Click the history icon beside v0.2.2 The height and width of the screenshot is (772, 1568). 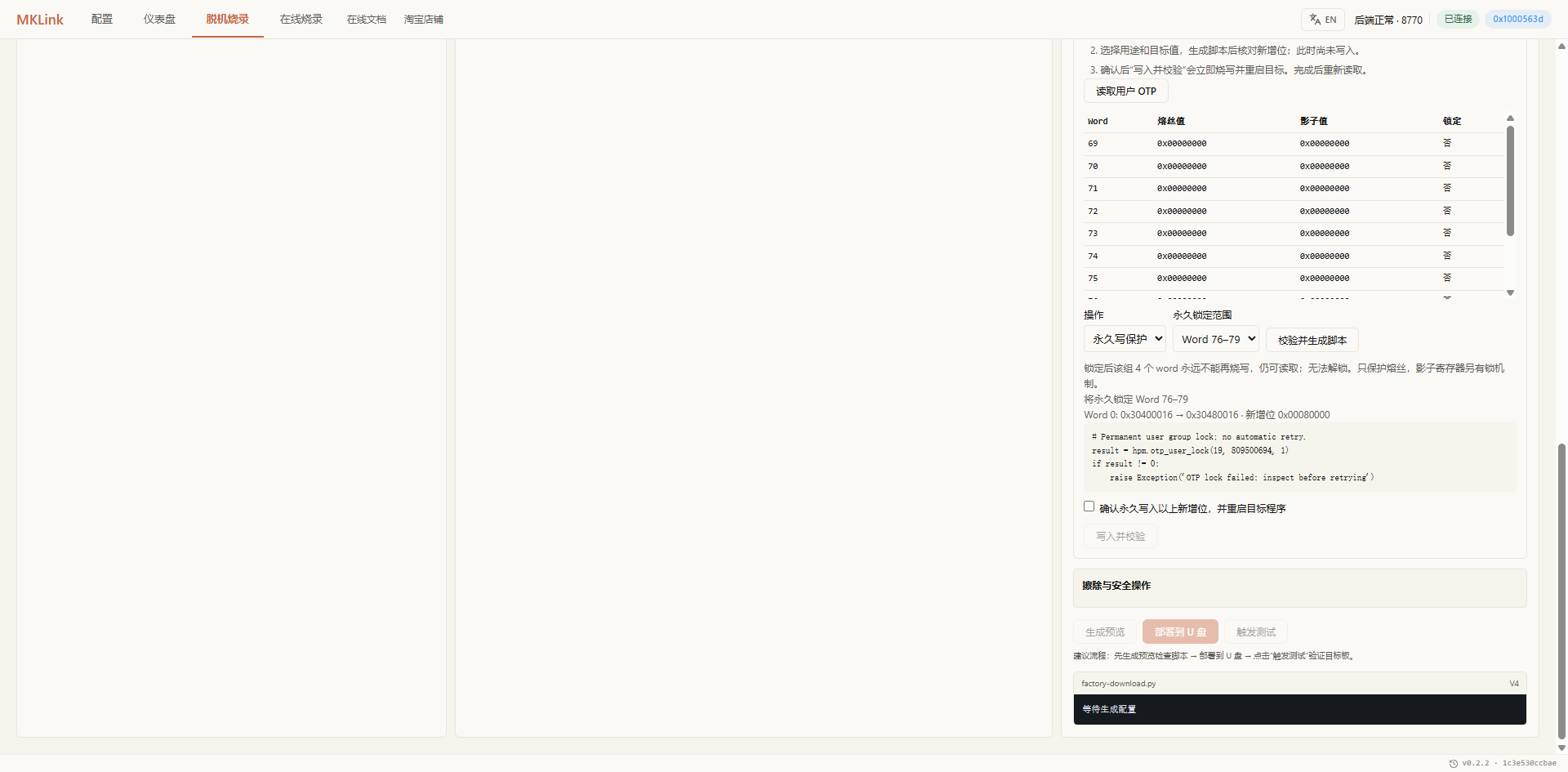(1454, 763)
